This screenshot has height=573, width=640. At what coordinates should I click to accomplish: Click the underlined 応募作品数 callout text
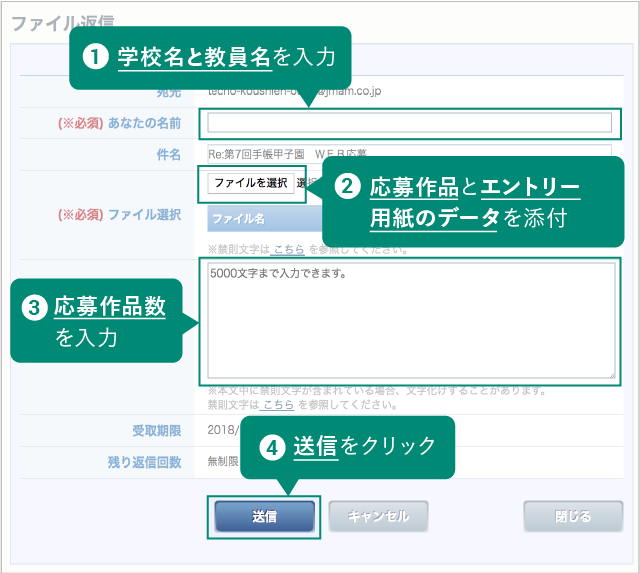pos(110,308)
